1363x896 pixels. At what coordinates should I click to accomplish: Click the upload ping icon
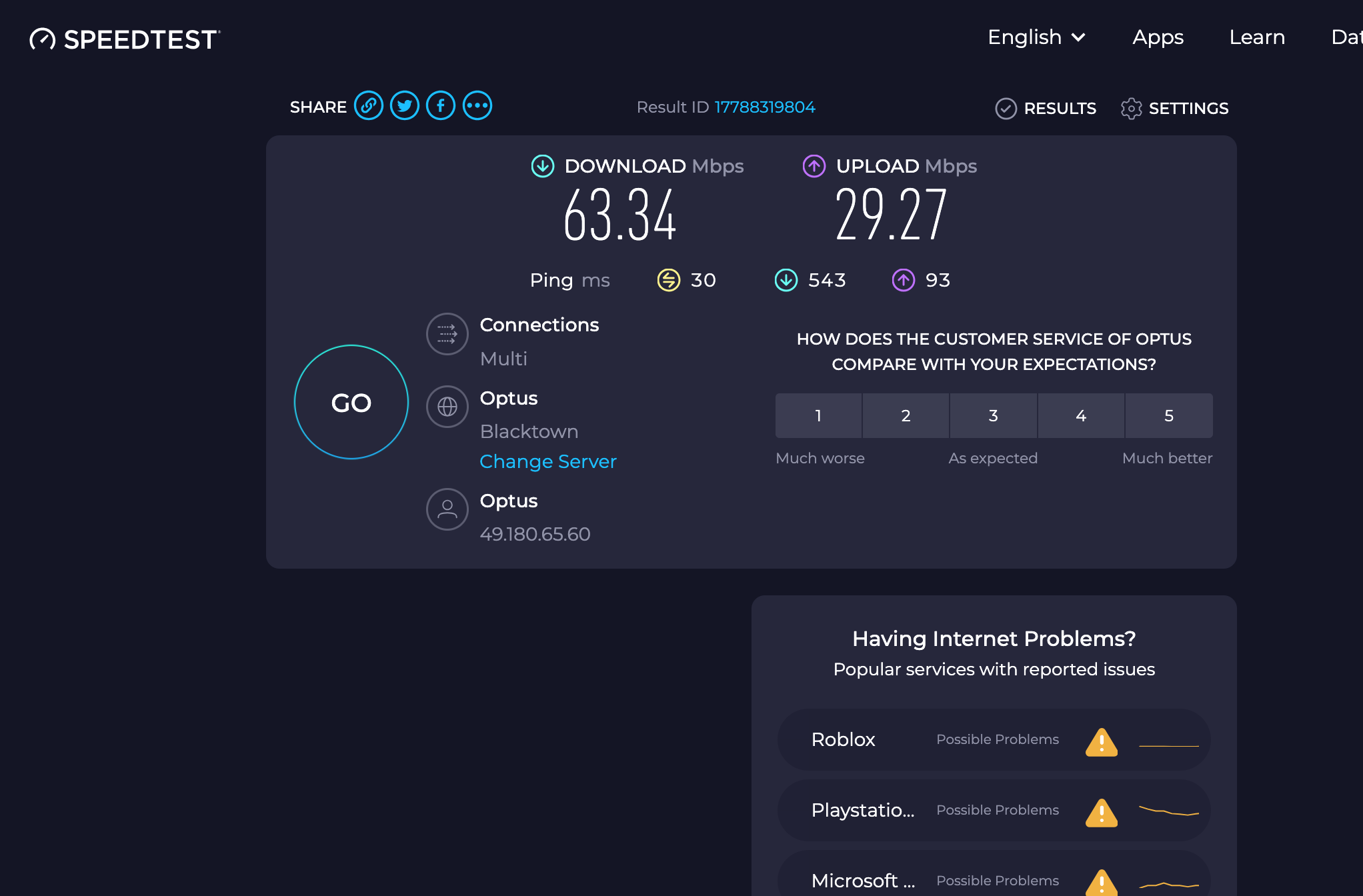click(x=904, y=280)
